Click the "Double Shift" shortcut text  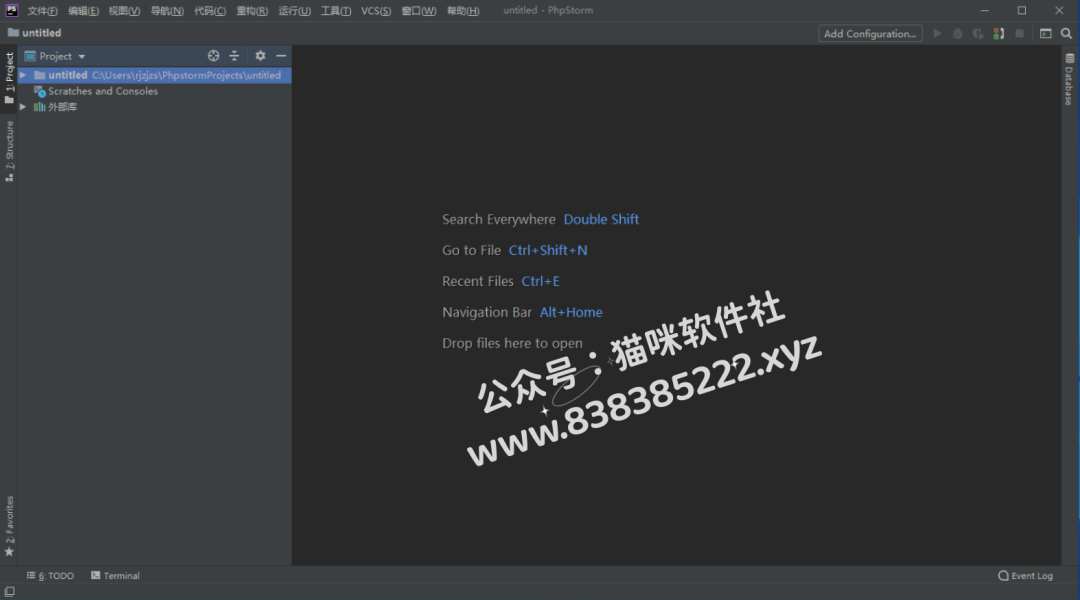coord(601,219)
